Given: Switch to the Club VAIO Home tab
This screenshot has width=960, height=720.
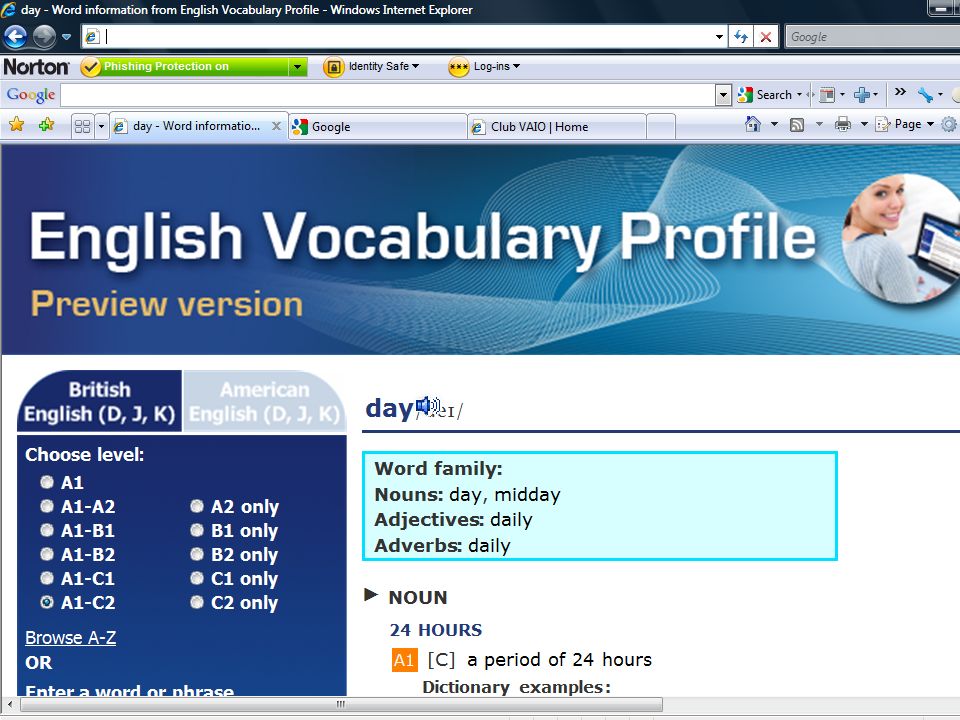Looking at the screenshot, I should click(x=557, y=127).
